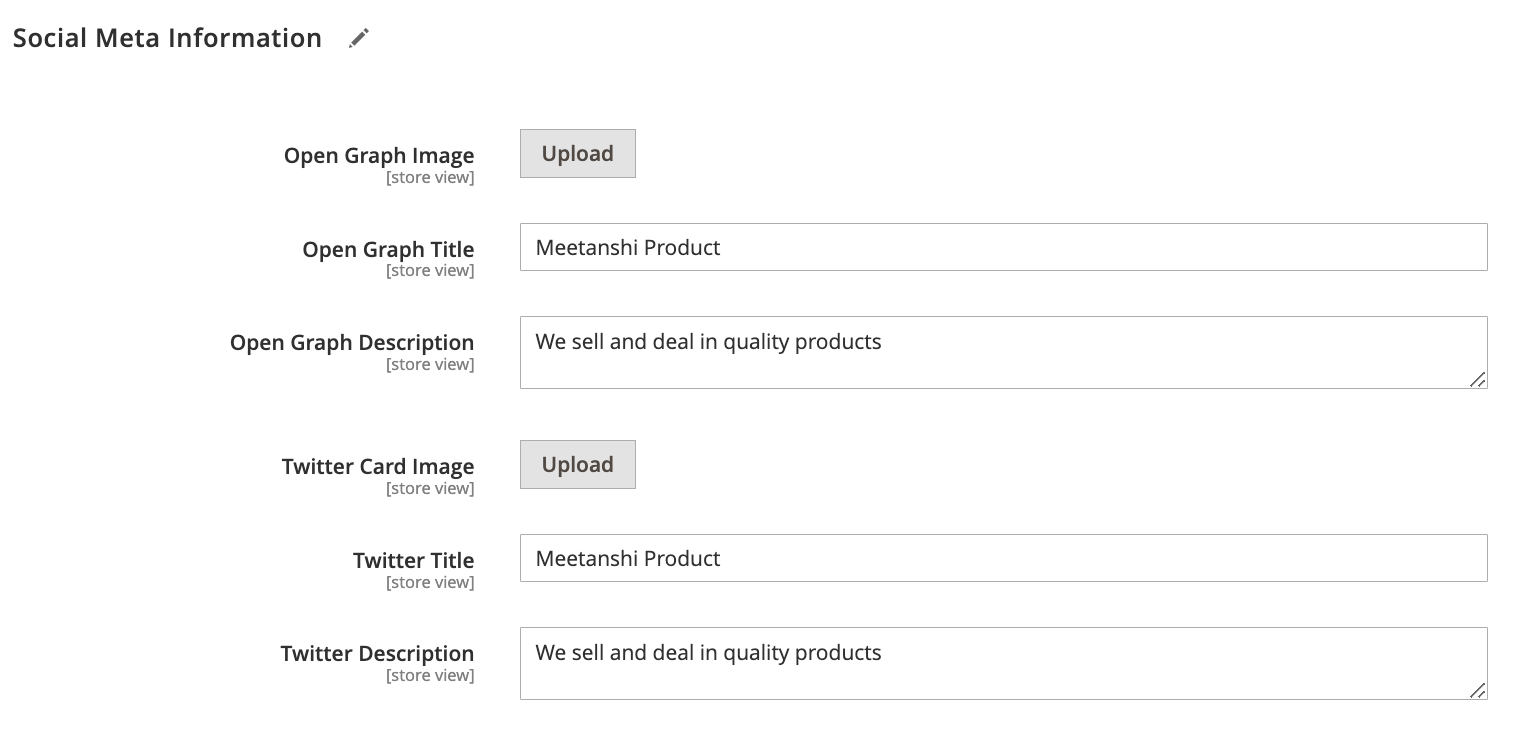Click the Open Graph Description field label
Screen dimensions: 1524x740
(x=352, y=342)
